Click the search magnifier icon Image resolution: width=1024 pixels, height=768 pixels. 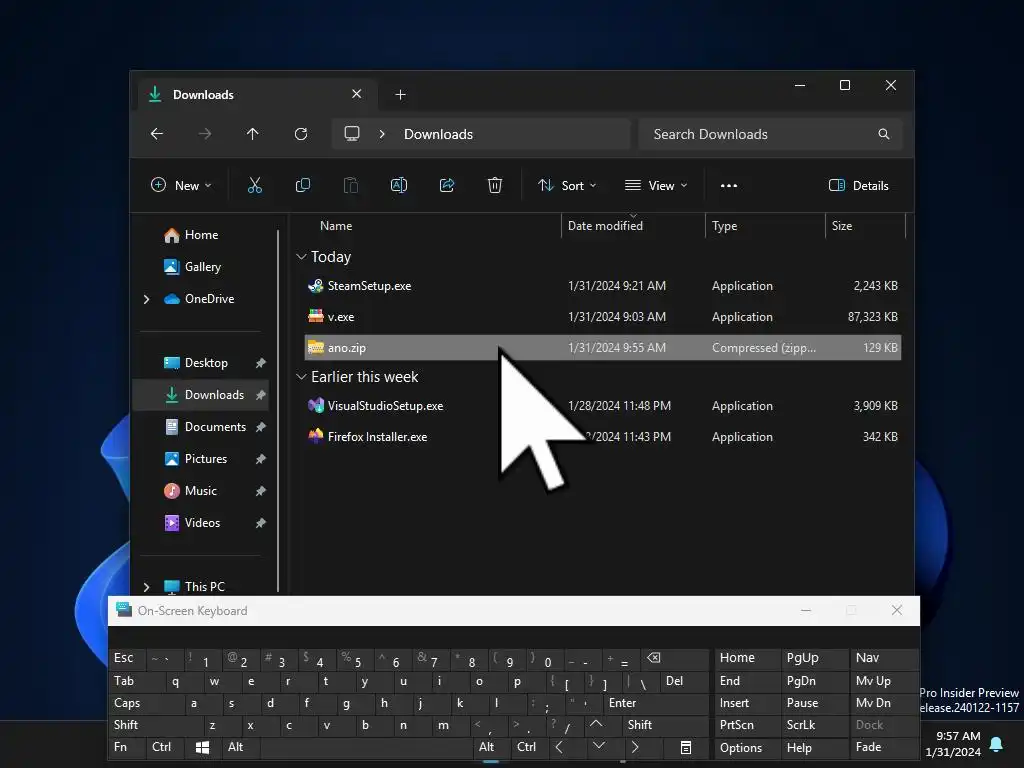(884, 134)
